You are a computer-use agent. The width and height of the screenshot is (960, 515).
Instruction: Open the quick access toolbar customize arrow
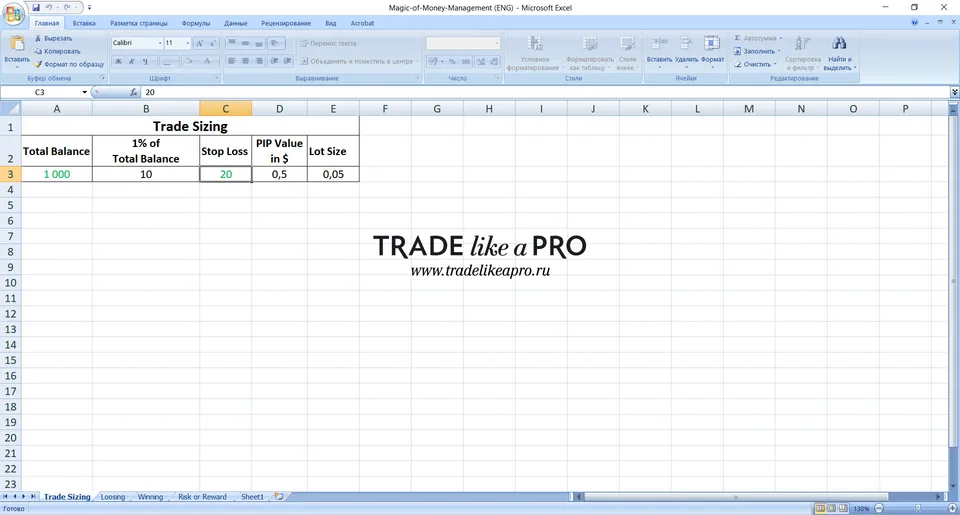pos(89,8)
